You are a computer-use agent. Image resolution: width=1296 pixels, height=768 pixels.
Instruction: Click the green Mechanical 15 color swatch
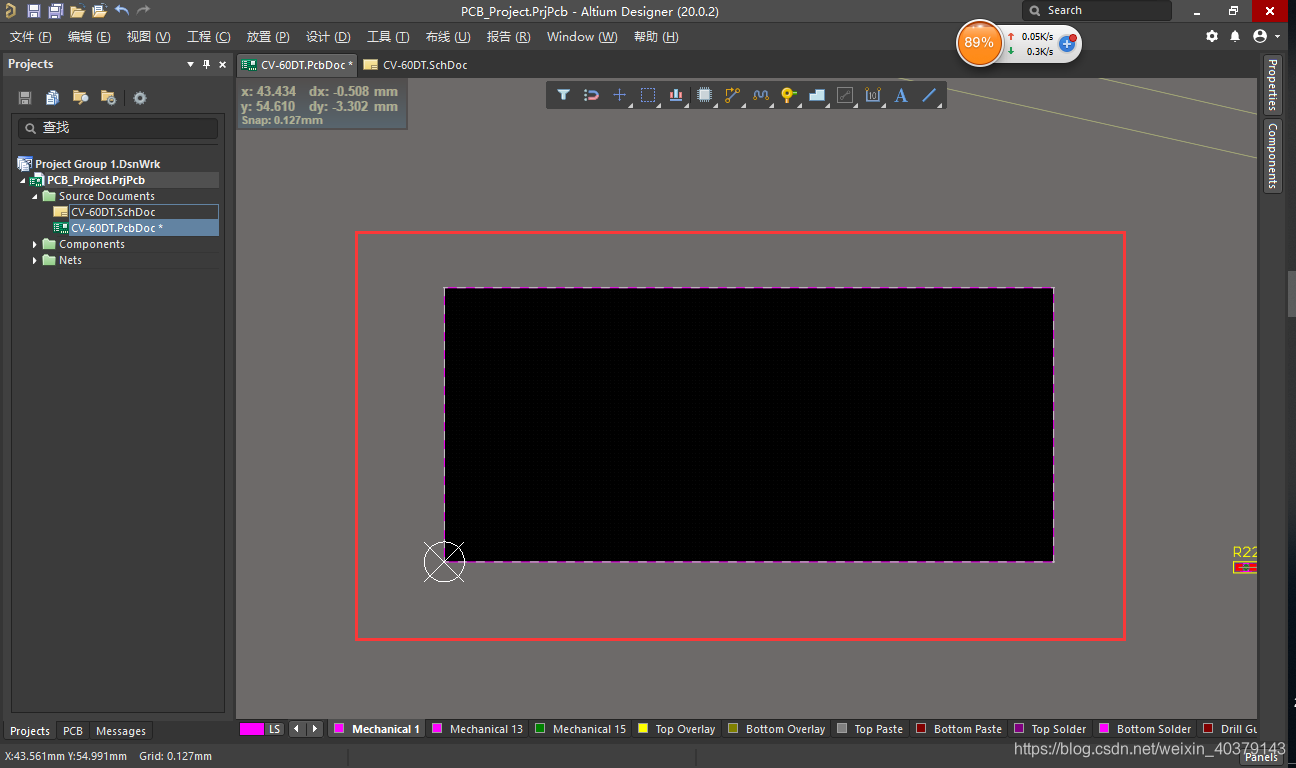pyautogui.click(x=540, y=729)
